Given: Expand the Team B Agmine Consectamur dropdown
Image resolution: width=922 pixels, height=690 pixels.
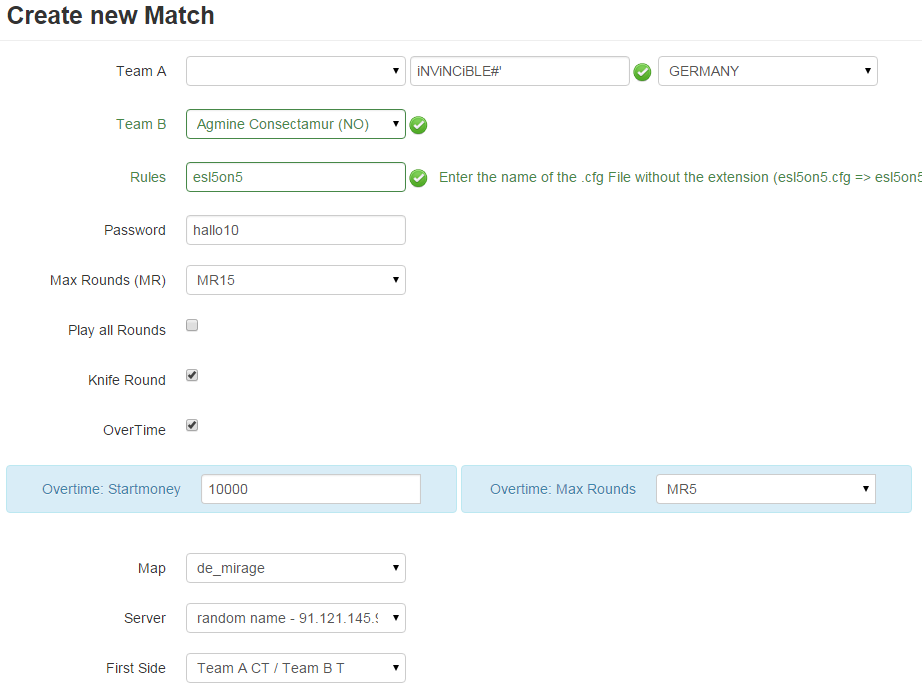Looking at the screenshot, I should click(x=295, y=124).
